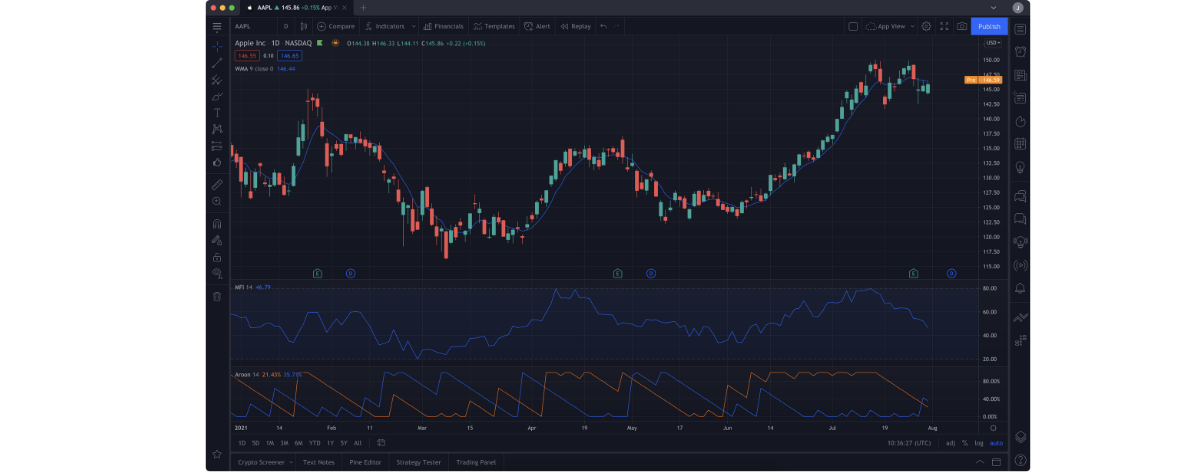This screenshot has width=1181, height=472.
Task: Open the help question mark icon
Action: point(1021,460)
